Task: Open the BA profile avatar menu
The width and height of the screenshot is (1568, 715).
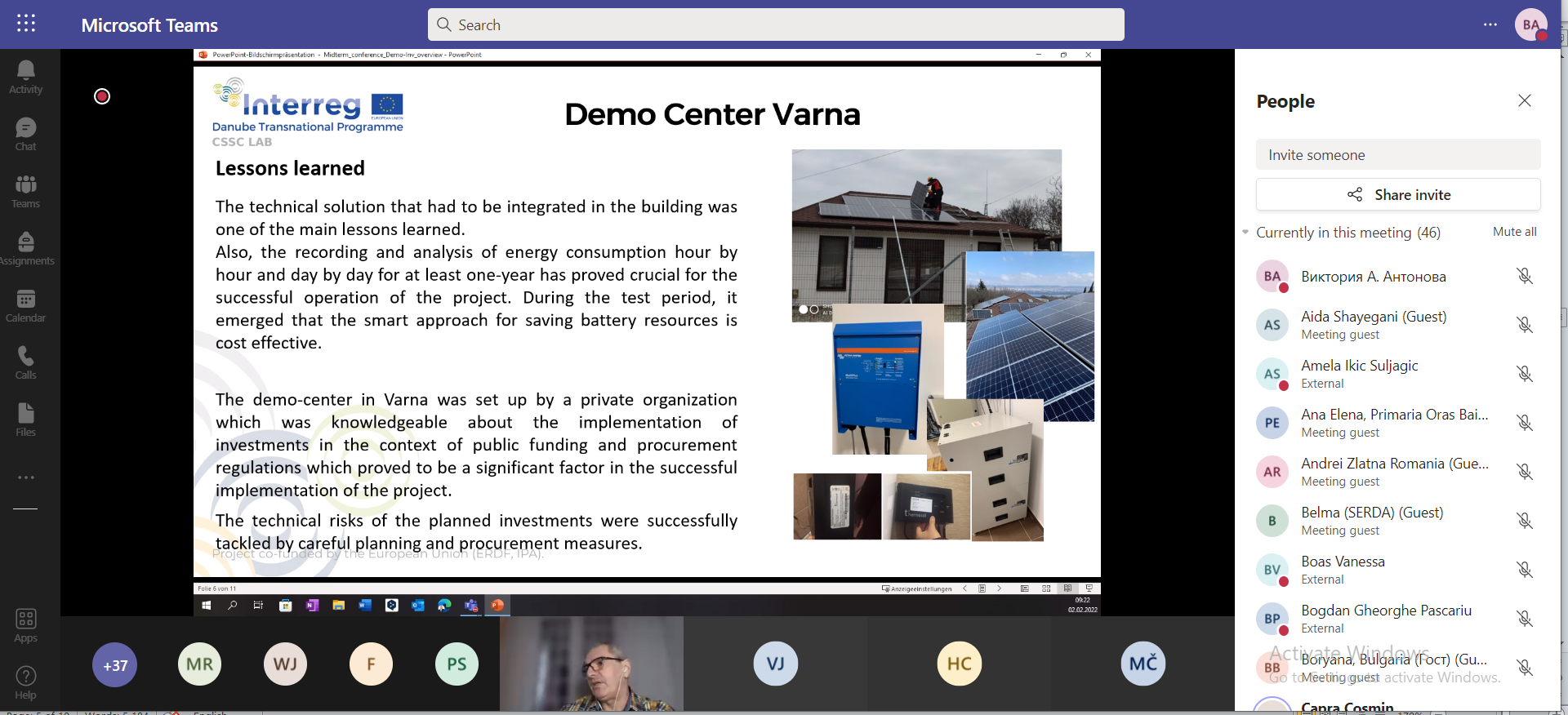Action: pyautogui.click(x=1531, y=24)
